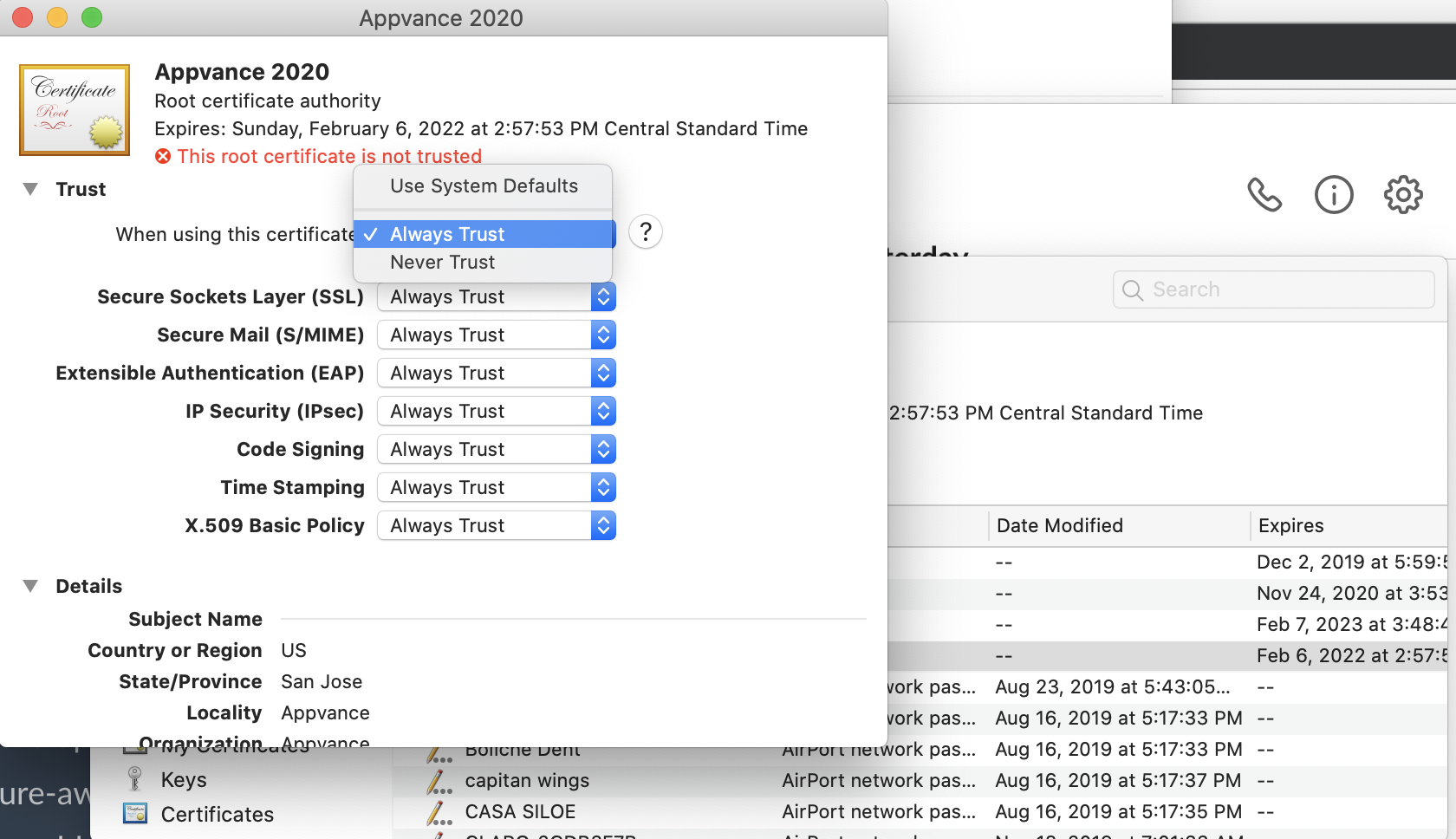Select Always Trust in the popup menu

tap(483, 234)
